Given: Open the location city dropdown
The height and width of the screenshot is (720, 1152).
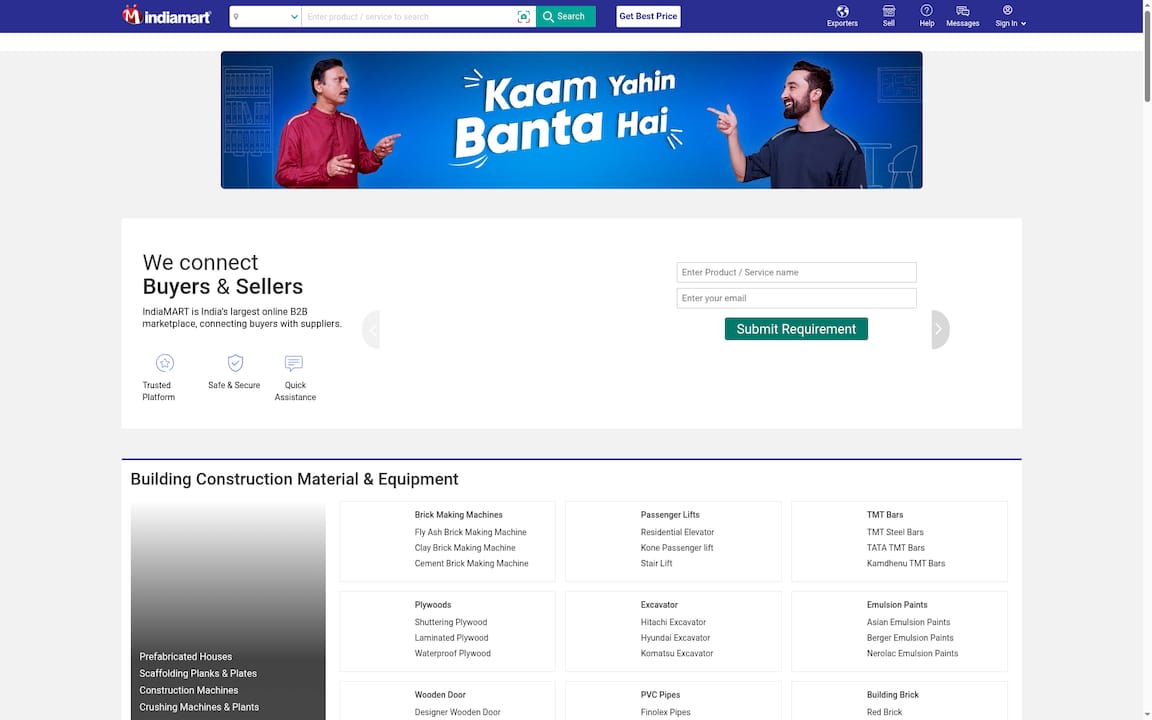Looking at the screenshot, I should point(265,16).
